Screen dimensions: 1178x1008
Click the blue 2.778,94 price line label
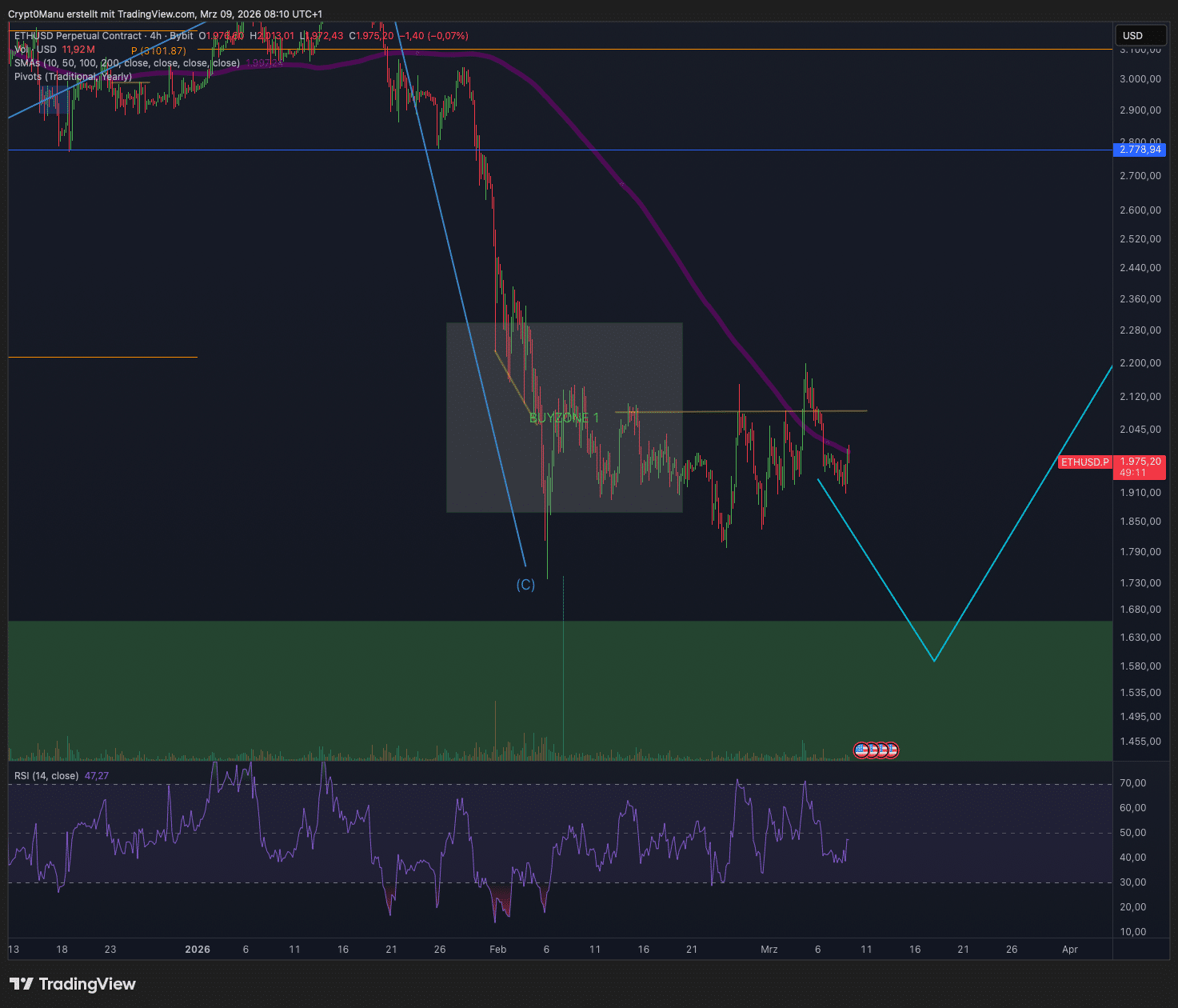[x=1140, y=150]
